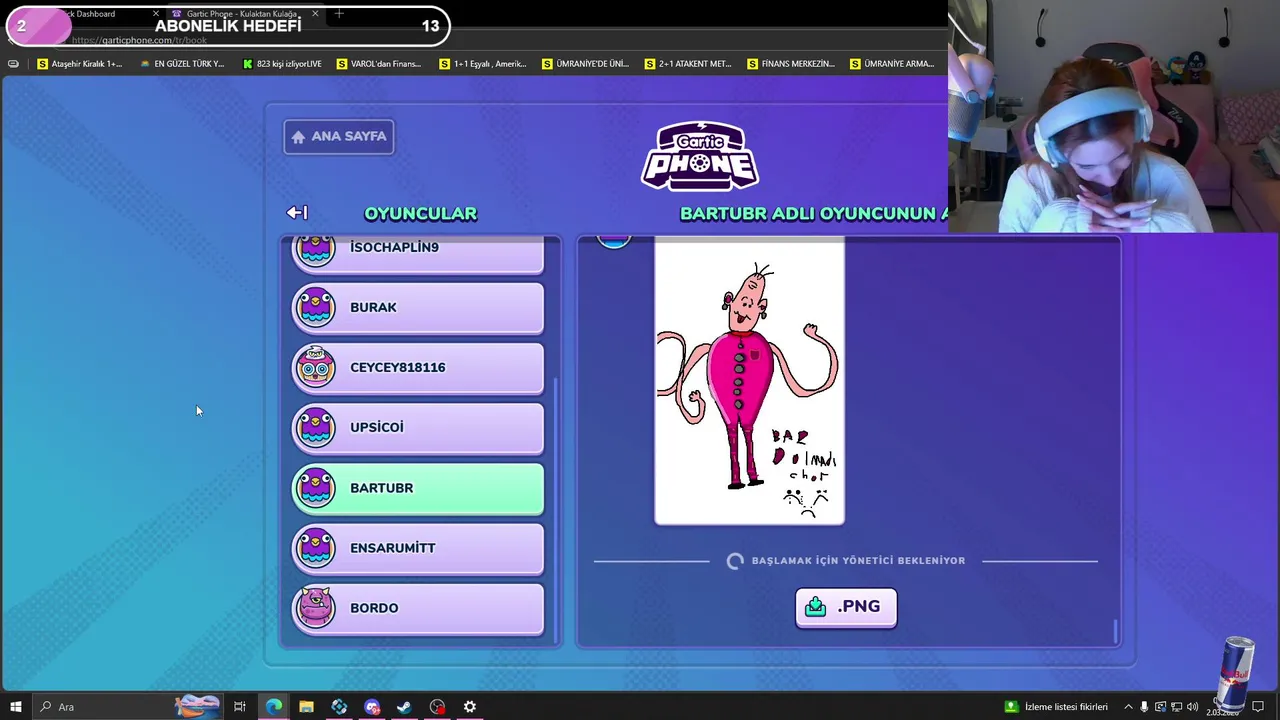Select player BURAK in the list
1280x720 pixels.
[418, 308]
